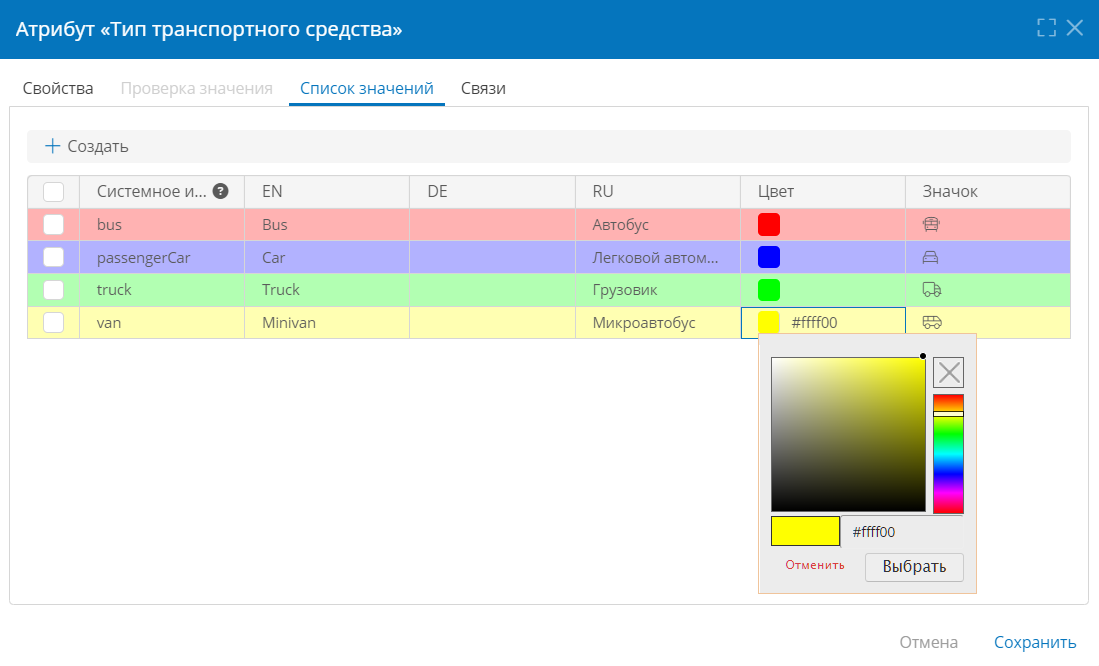The image size is (1099, 666).
Task: Click the 'Грузовик' RU cell
Action: pyautogui.click(x=657, y=290)
